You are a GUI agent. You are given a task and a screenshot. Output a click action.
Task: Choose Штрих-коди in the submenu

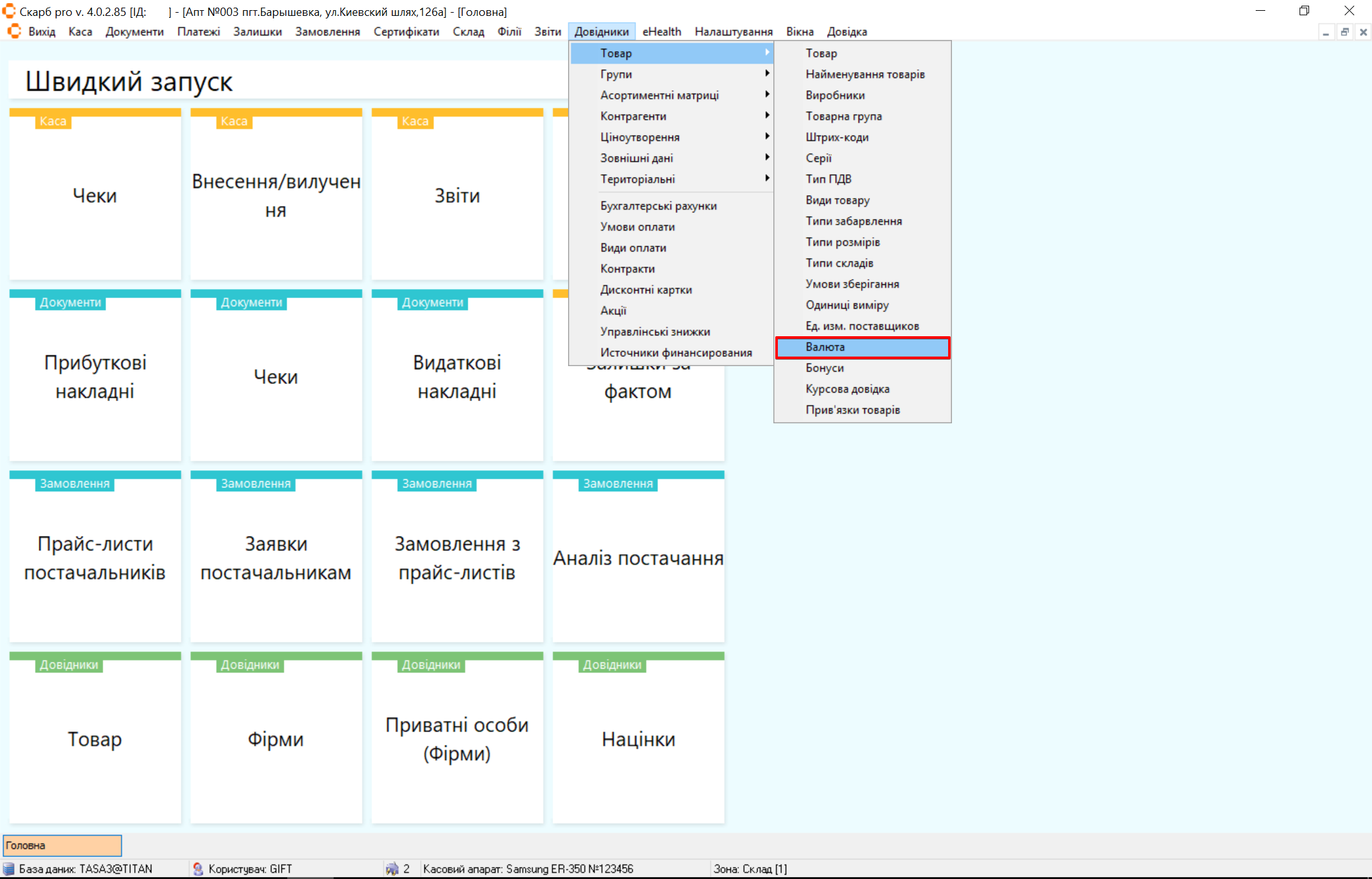[x=837, y=137]
